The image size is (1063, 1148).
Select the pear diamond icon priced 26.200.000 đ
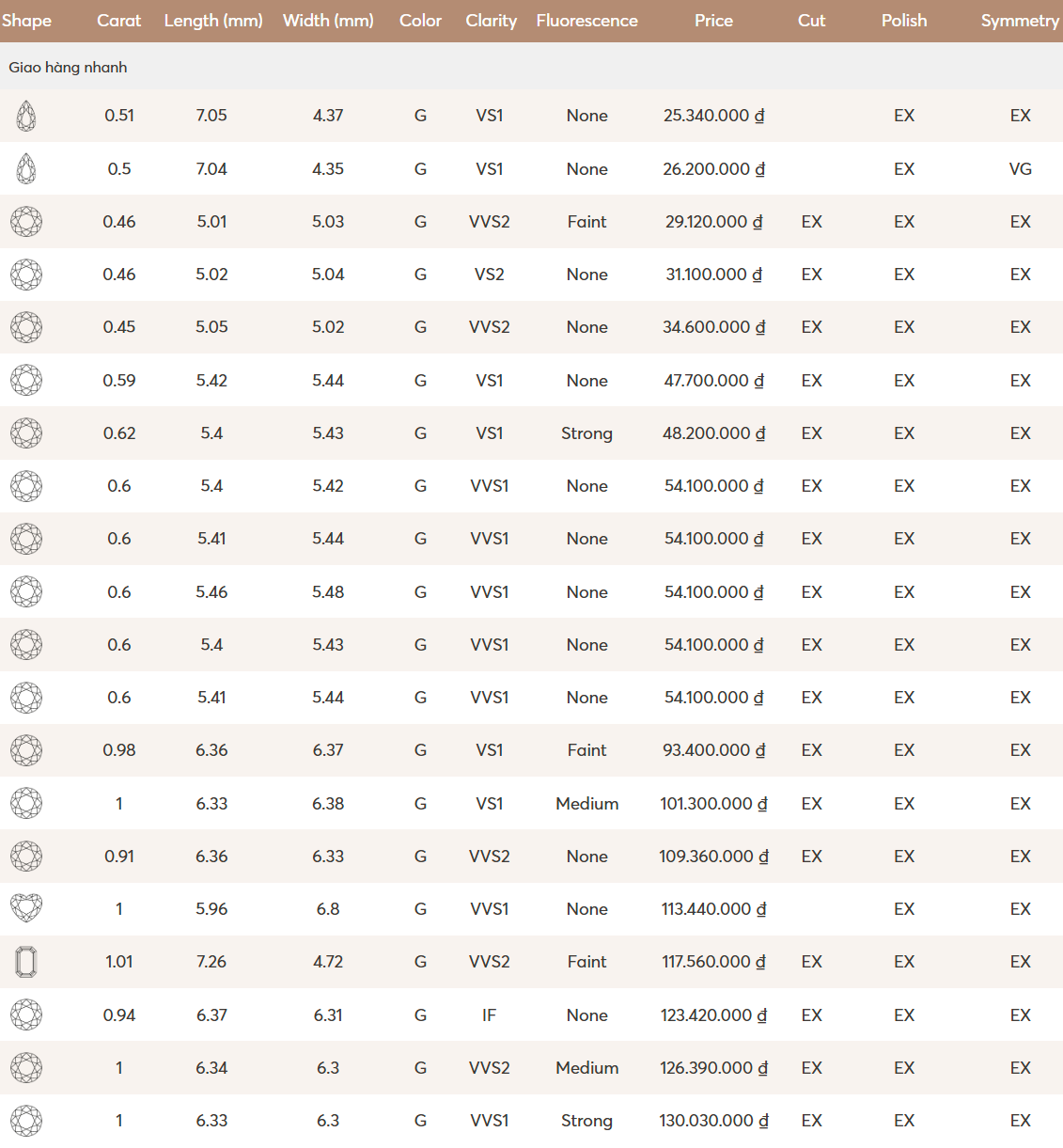coord(26,169)
